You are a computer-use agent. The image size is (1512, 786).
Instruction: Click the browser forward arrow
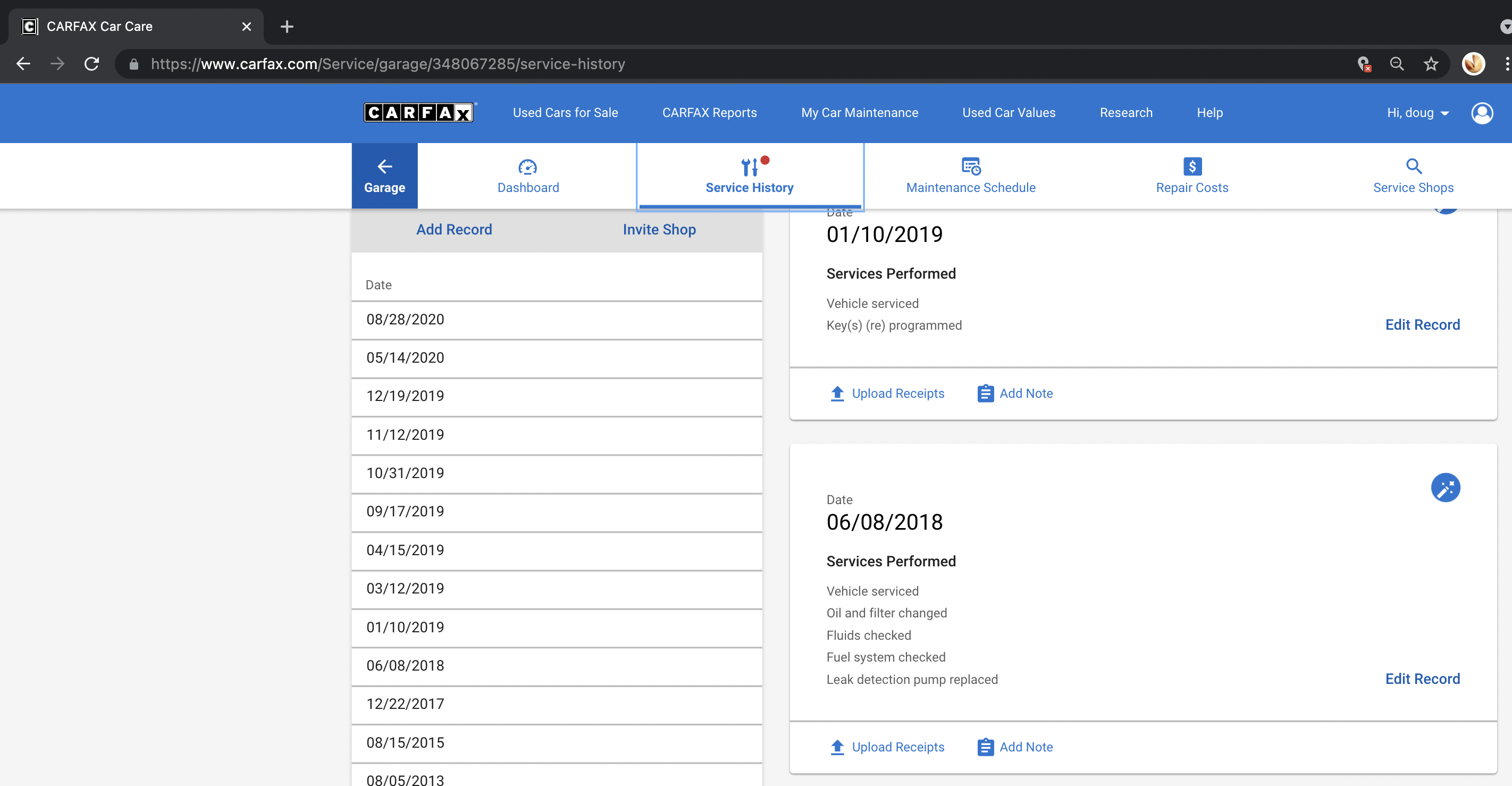pyautogui.click(x=57, y=64)
